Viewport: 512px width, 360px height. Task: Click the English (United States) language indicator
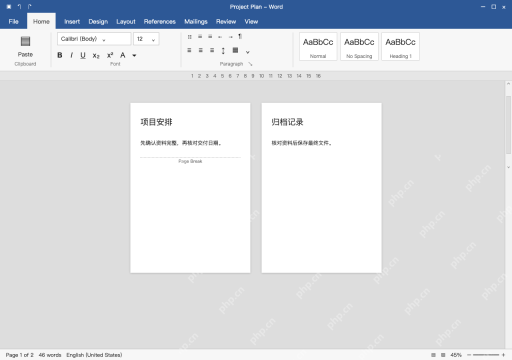tap(94, 355)
